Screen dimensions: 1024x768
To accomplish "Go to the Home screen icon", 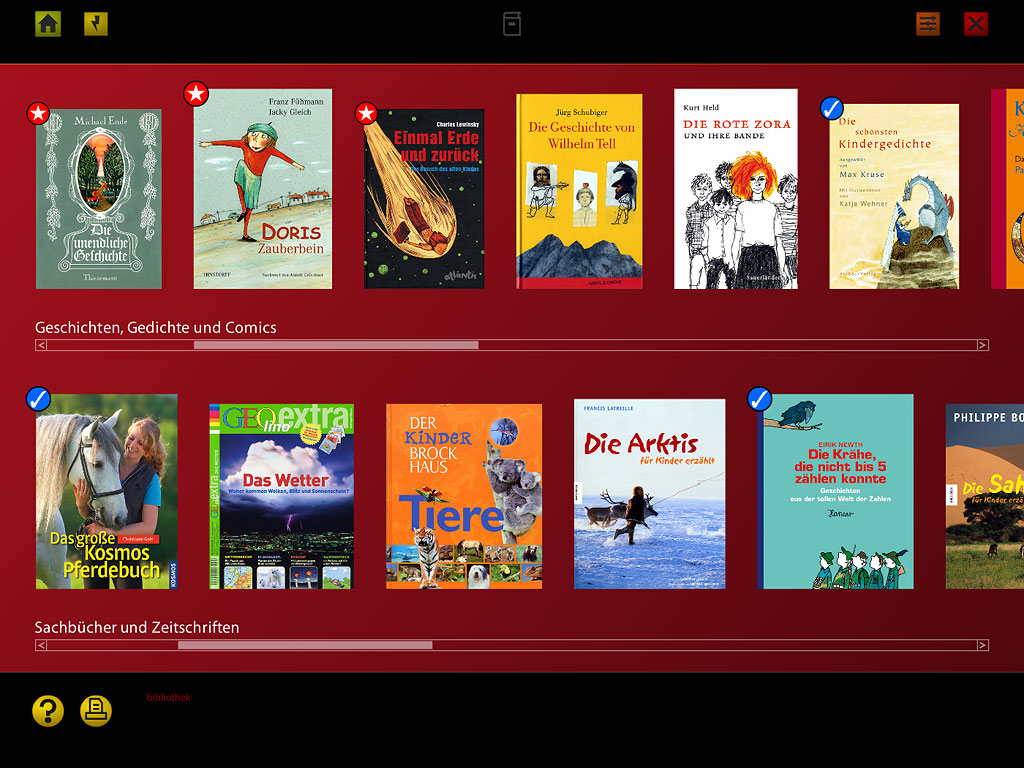I will click(48, 24).
